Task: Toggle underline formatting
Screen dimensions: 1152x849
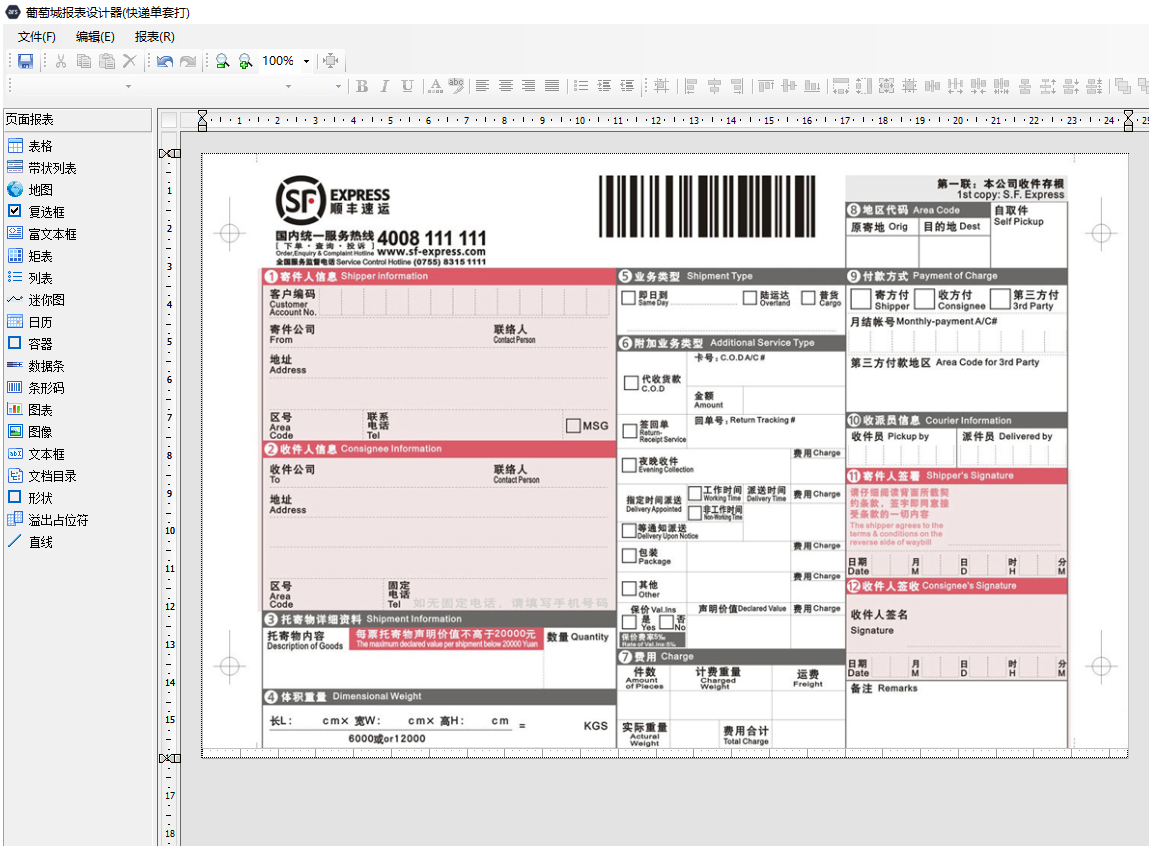Action: click(407, 86)
